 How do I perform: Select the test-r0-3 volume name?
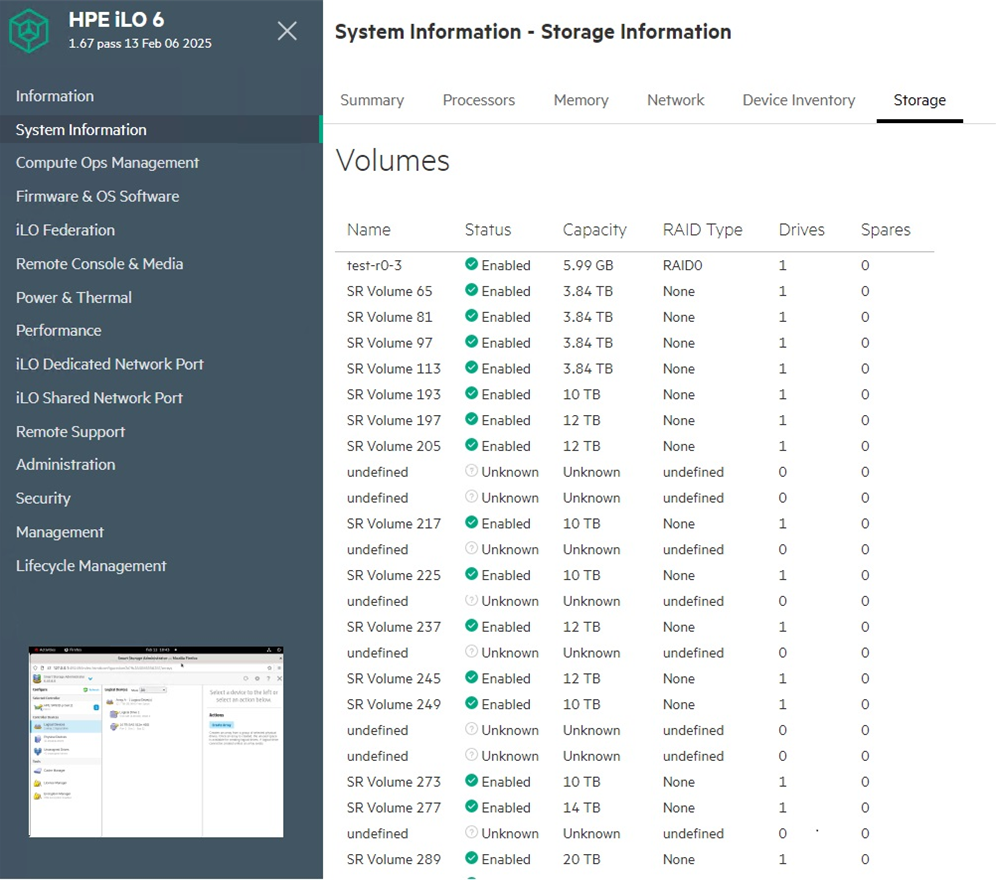click(374, 265)
